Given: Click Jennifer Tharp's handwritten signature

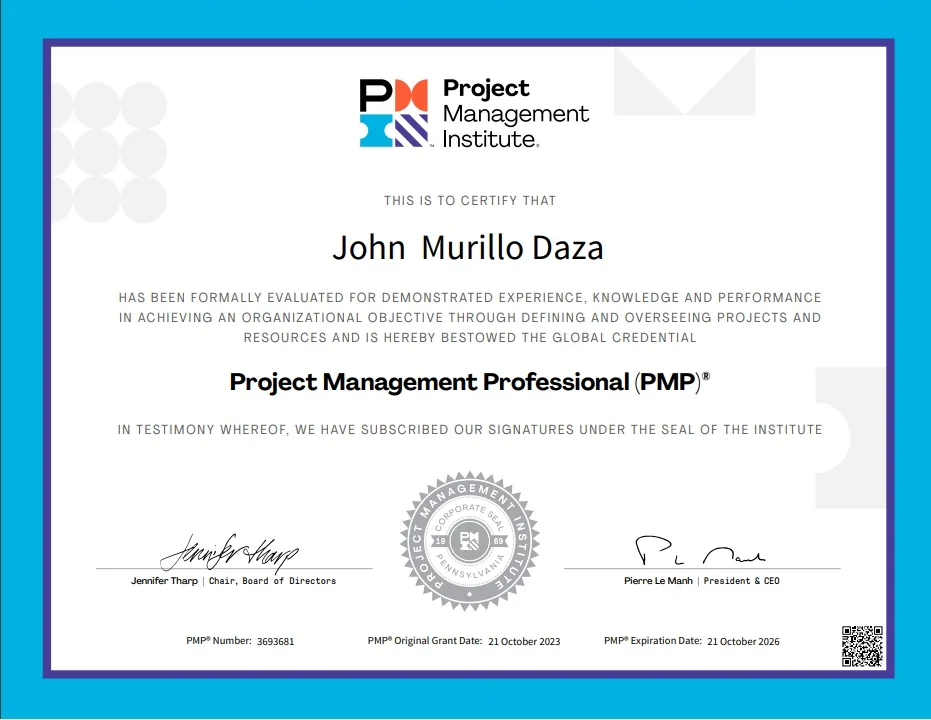Looking at the screenshot, I should (x=229, y=553).
